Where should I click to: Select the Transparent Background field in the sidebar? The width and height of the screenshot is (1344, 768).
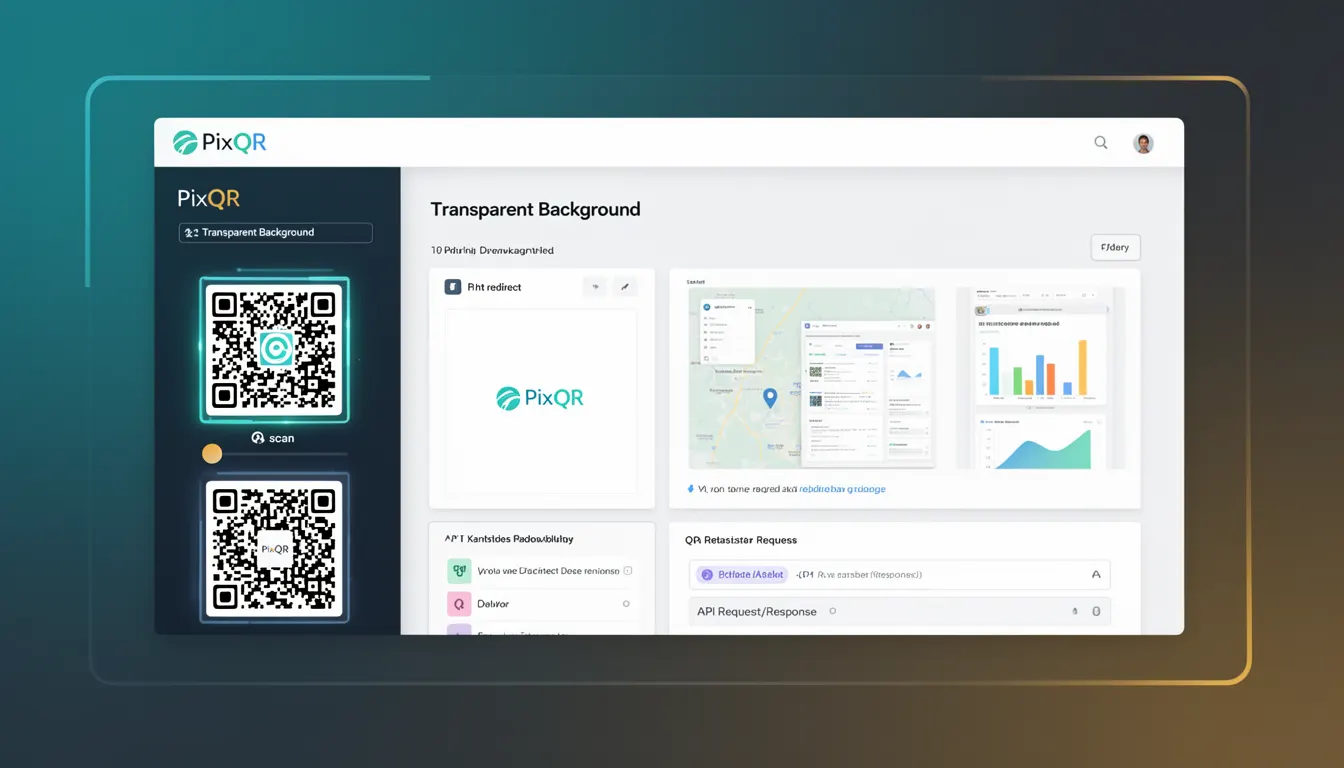[275, 232]
